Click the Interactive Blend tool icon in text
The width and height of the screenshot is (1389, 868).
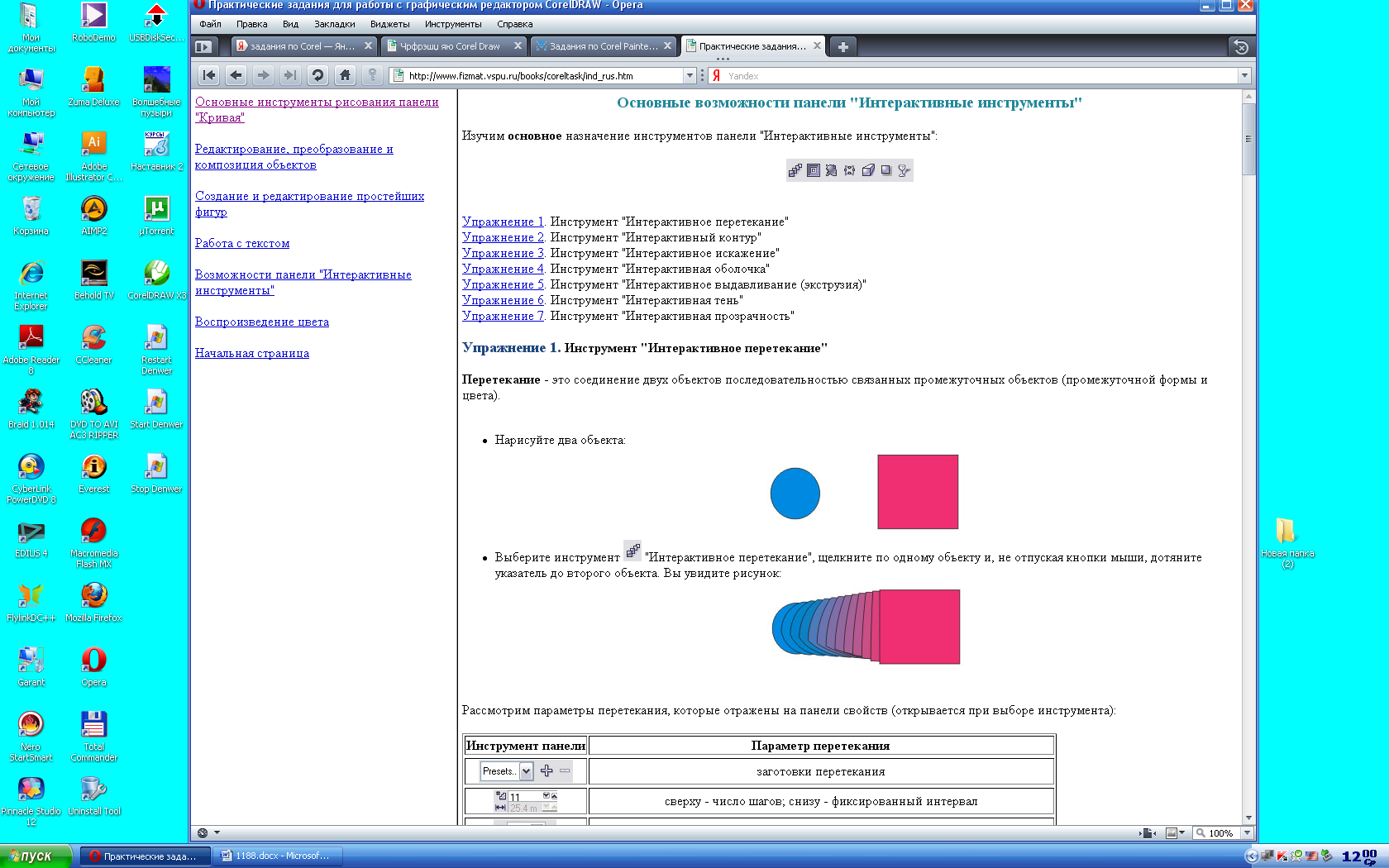(x=632, y=550)
